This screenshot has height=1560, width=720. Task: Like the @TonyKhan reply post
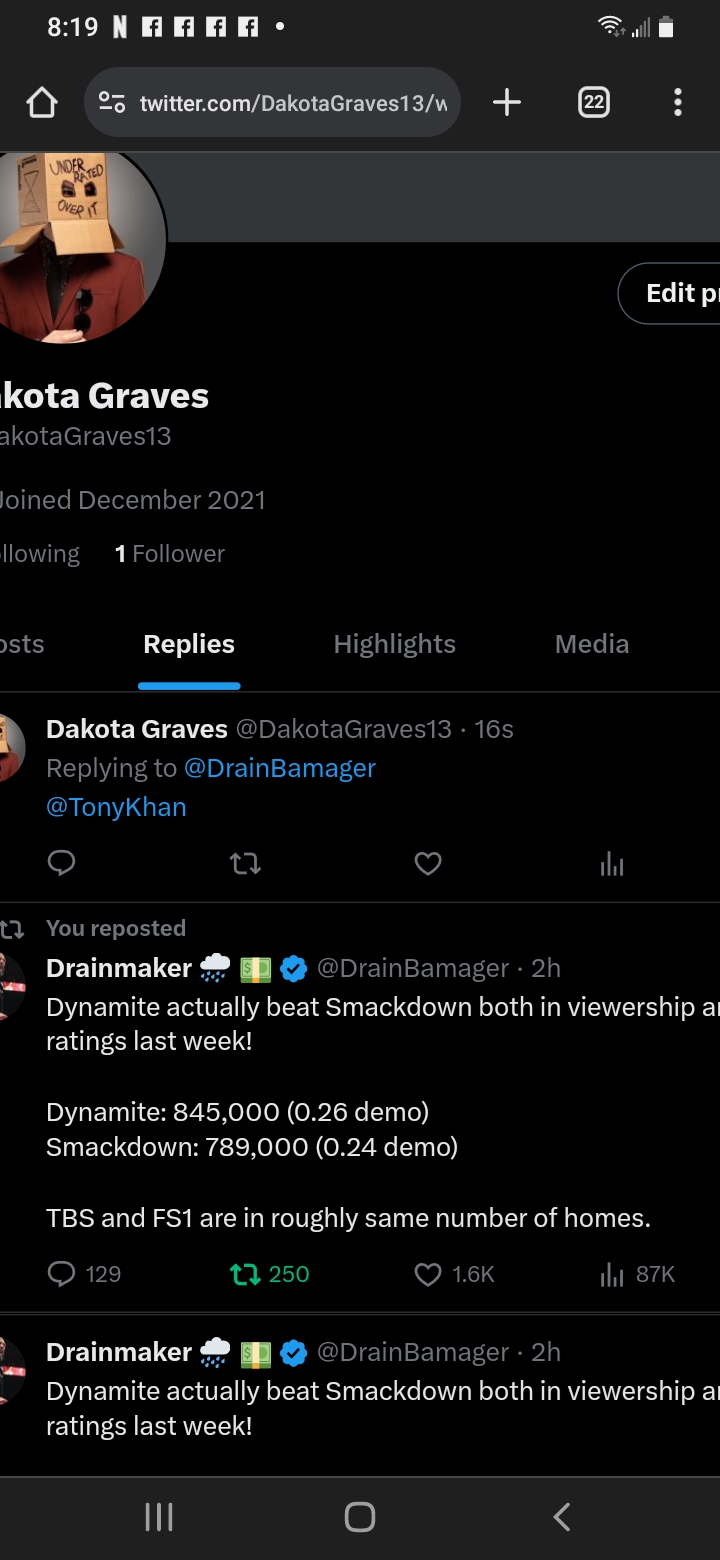pyautogui.click(x=428, y=863)
